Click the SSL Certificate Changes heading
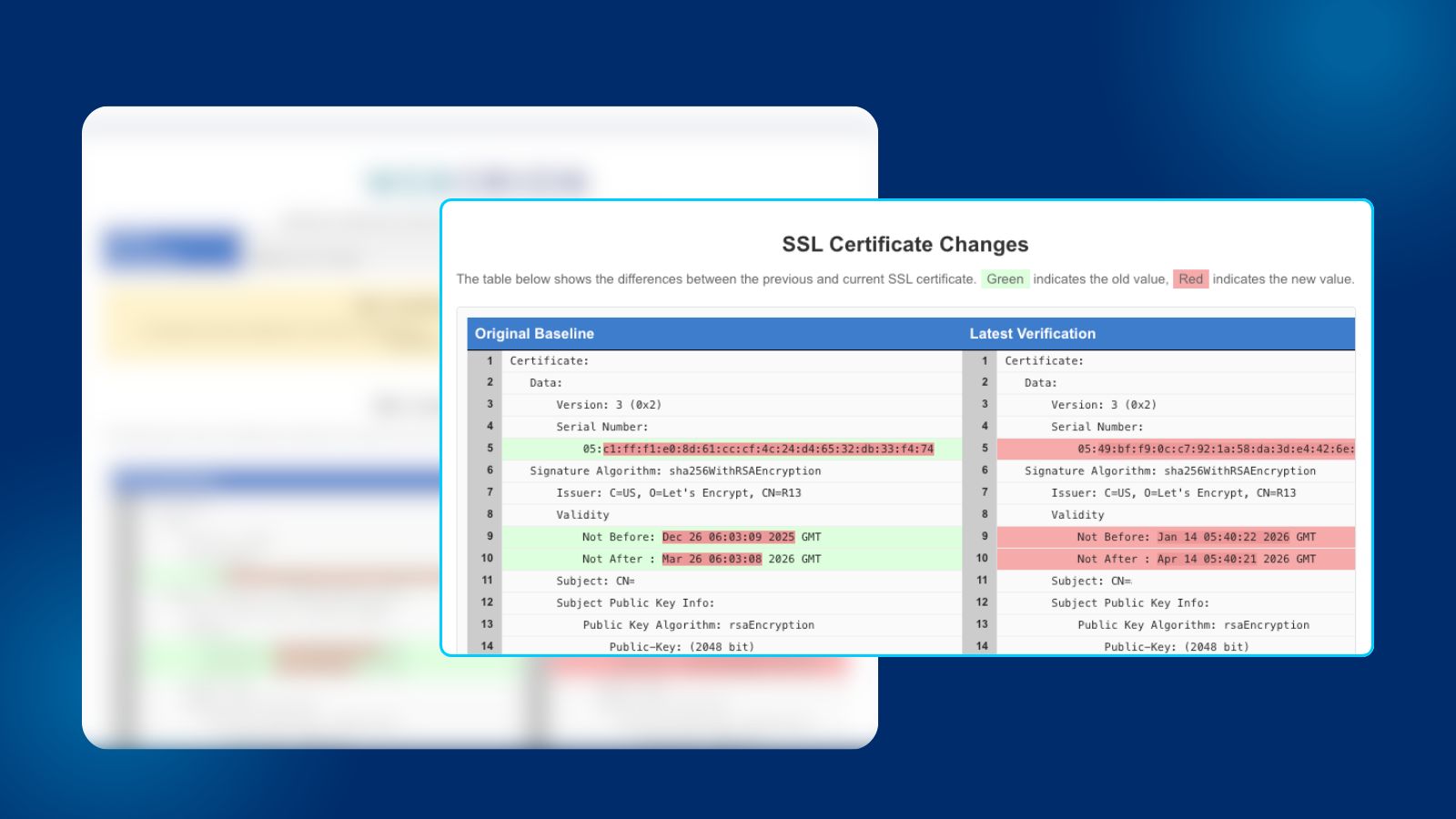This screenshot has width=1456, height=819. click(905, 245)
